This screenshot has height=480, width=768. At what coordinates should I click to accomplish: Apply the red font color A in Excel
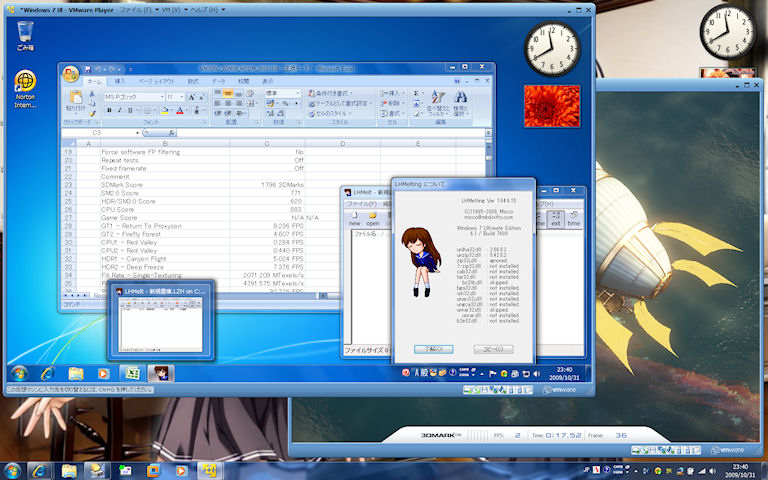[180, 111]
